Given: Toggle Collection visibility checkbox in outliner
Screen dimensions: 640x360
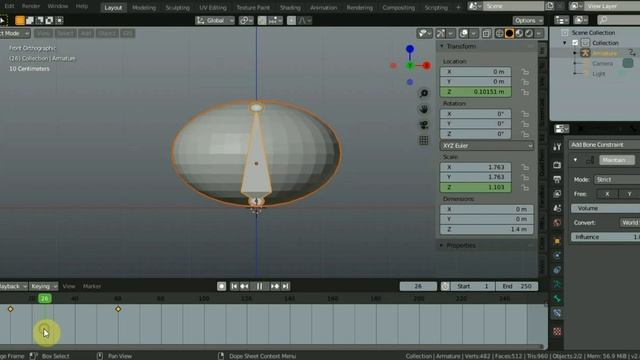Looking at the screenshot, I should 575,42.
